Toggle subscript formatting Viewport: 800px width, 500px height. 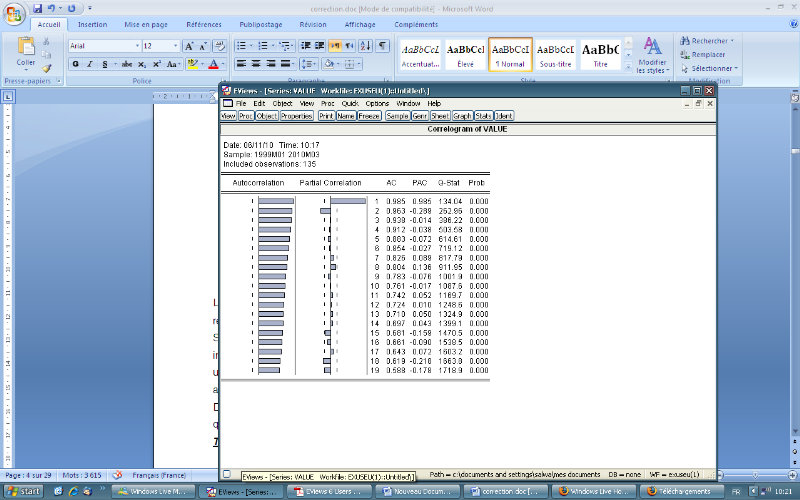coord(142,64)
